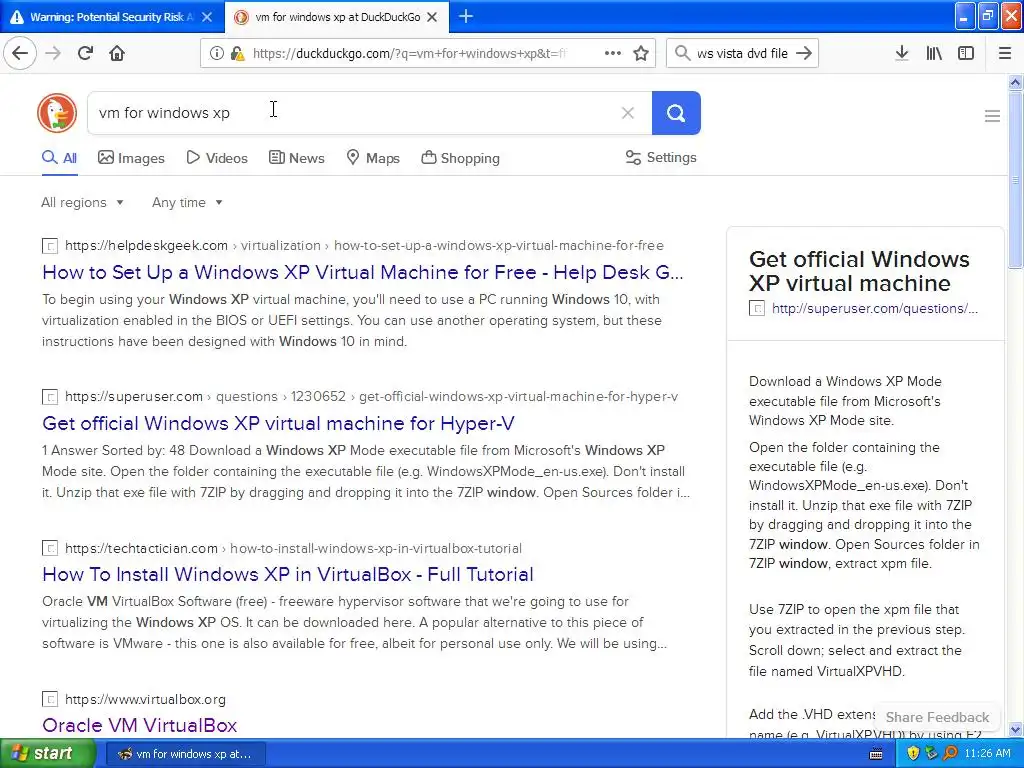
Task: Select the All results tab
Action: click(59, 157)
